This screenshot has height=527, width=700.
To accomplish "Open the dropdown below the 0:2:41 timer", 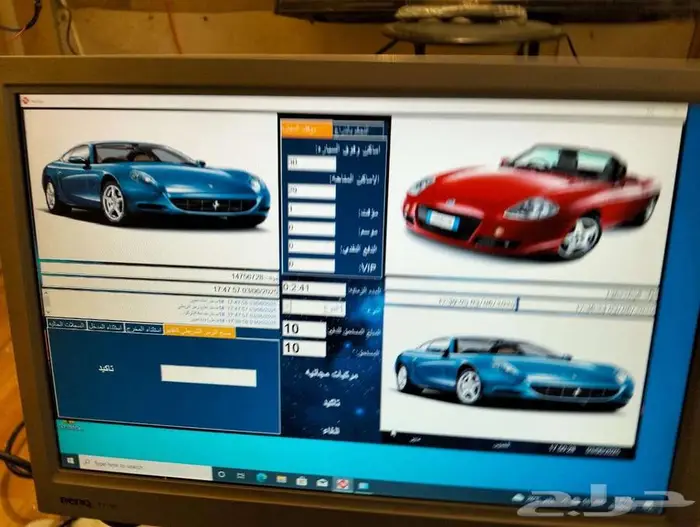I will [x=314, y=307].
